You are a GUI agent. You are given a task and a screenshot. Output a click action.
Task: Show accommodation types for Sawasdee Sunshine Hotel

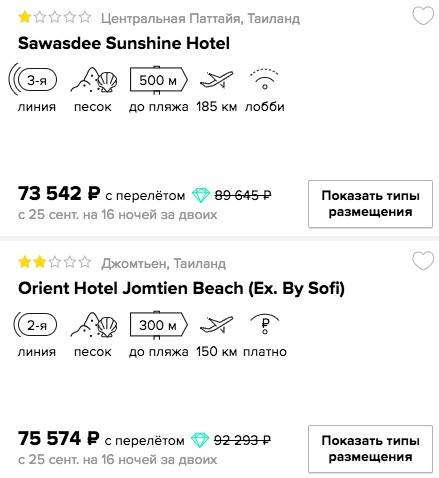point(370,204)
